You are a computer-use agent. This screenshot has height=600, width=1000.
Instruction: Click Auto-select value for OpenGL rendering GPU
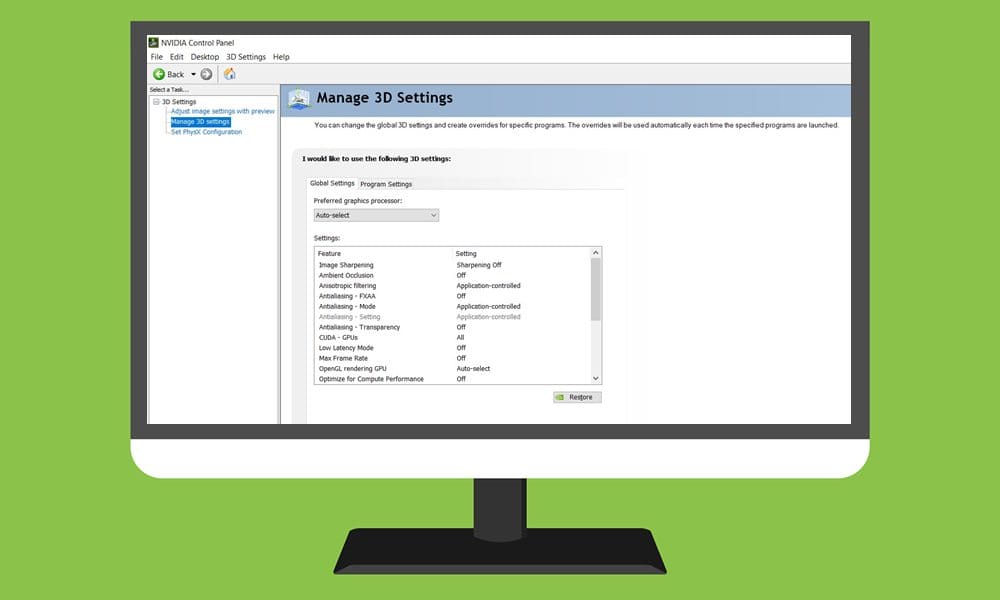[x=473, y=369]
